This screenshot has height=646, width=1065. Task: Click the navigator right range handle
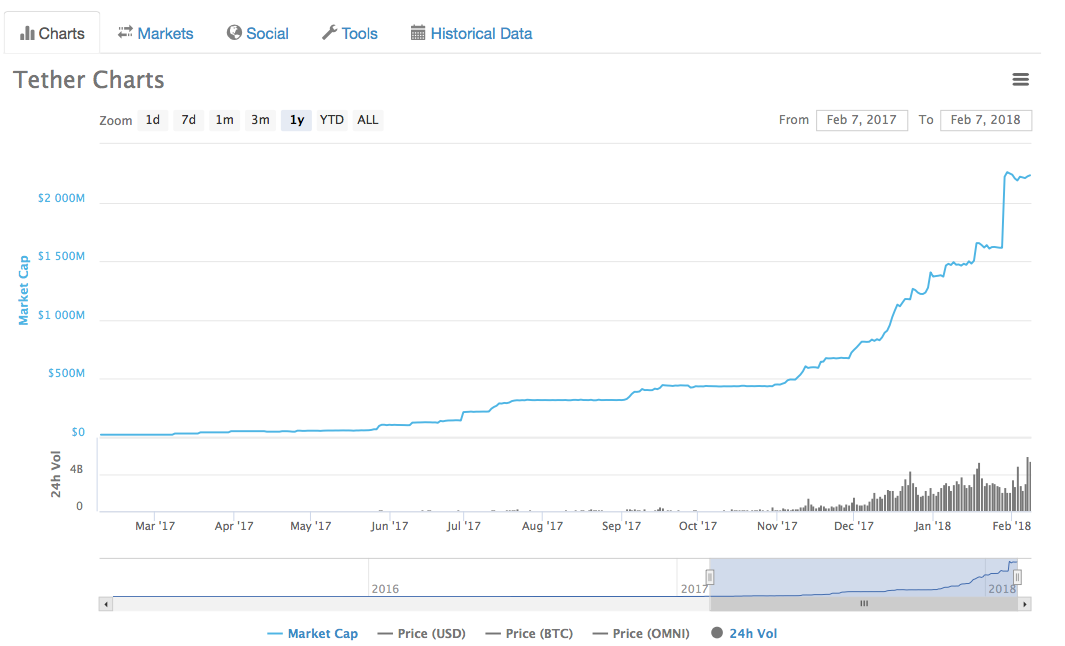pos(1017,577)
